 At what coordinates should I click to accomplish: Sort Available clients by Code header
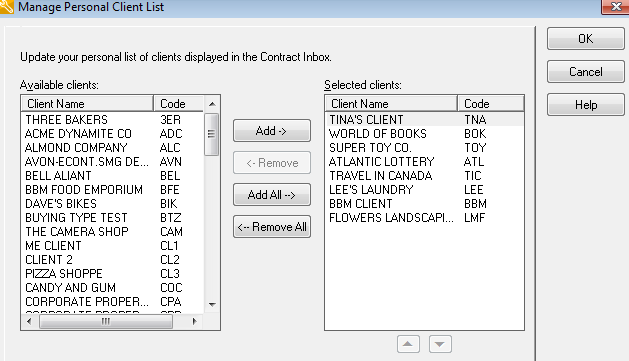[179, 103]
